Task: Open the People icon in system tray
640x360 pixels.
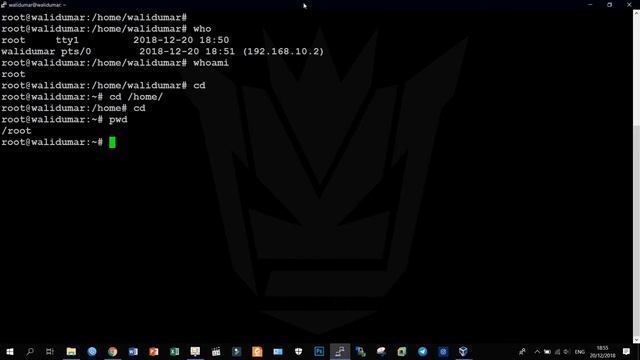Action: click(x=522, y=351)
